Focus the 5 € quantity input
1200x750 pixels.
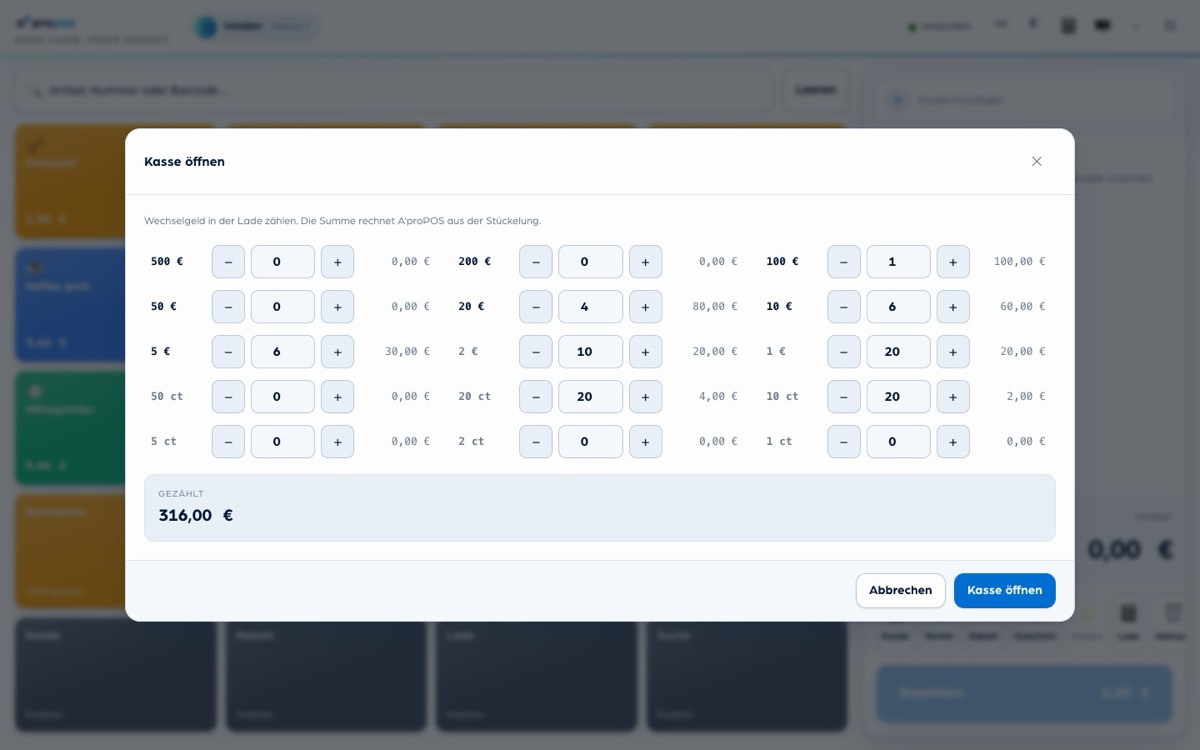click(x=283, y=352)
